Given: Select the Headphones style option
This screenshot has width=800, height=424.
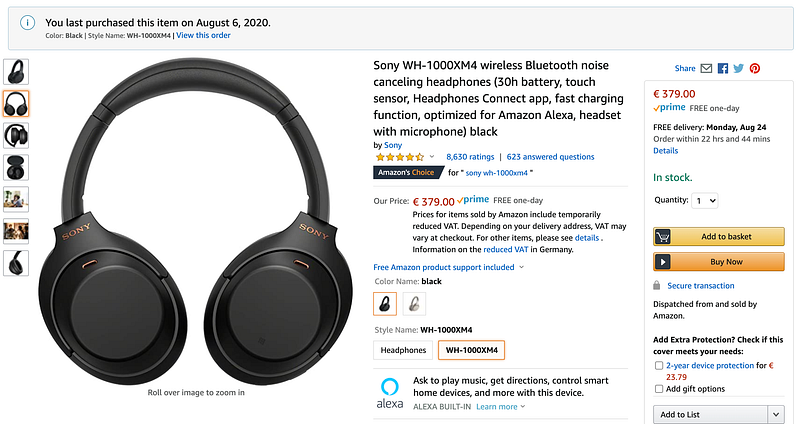Looking at the screenshot, I should point(403,350).
